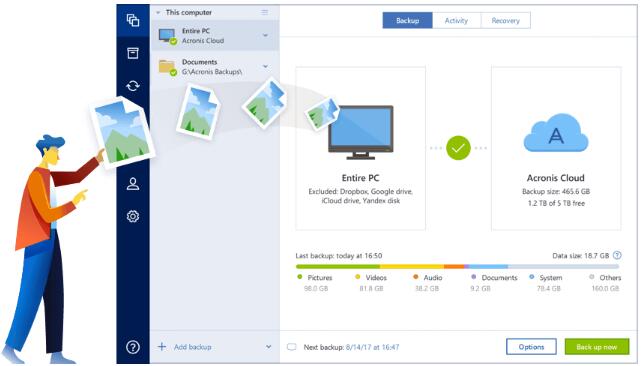642x366 pixels.
Task: Open the Backup section in the sidebar
Action: click(x=133, y=20)
